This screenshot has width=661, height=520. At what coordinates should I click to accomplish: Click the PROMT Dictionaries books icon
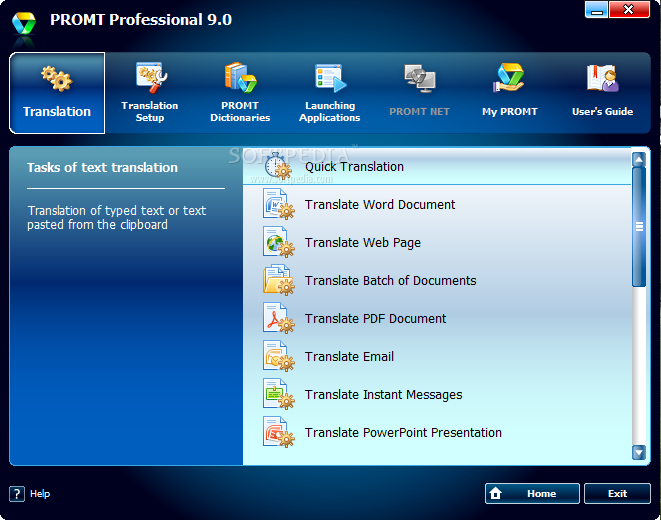click(x=240, y=78)
